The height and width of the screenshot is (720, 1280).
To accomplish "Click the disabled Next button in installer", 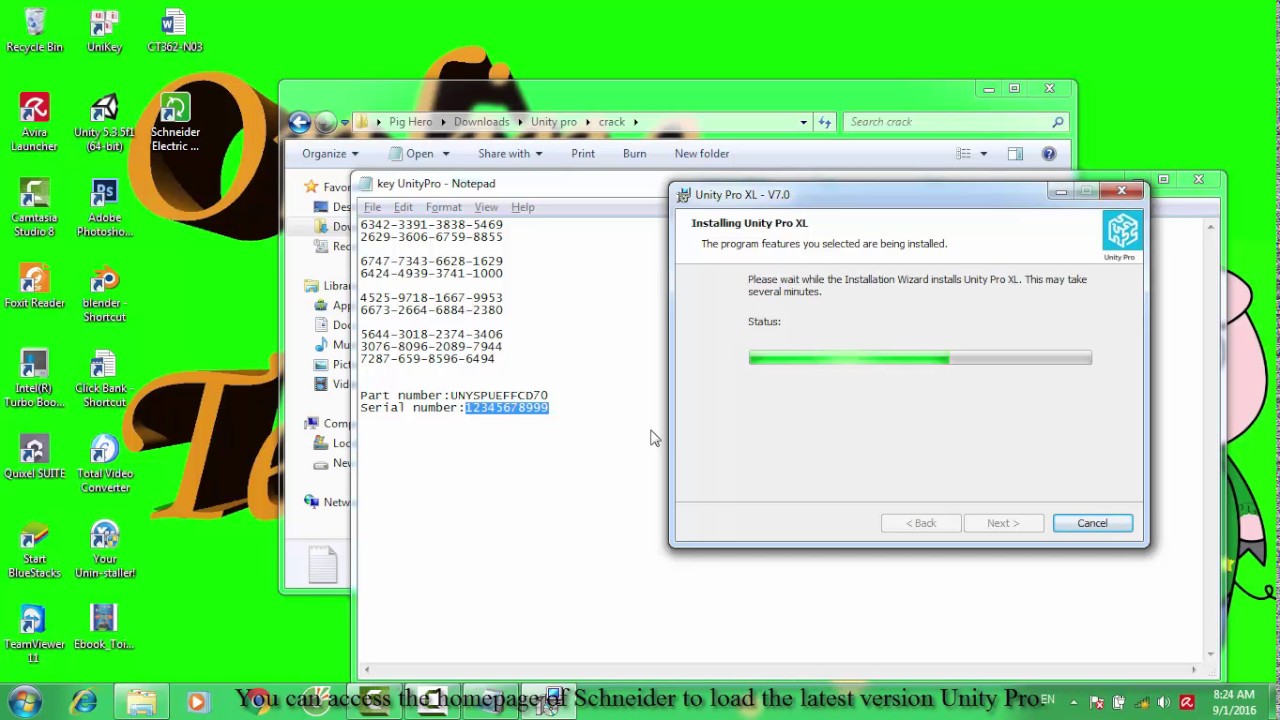I will tap(1002, 523).
